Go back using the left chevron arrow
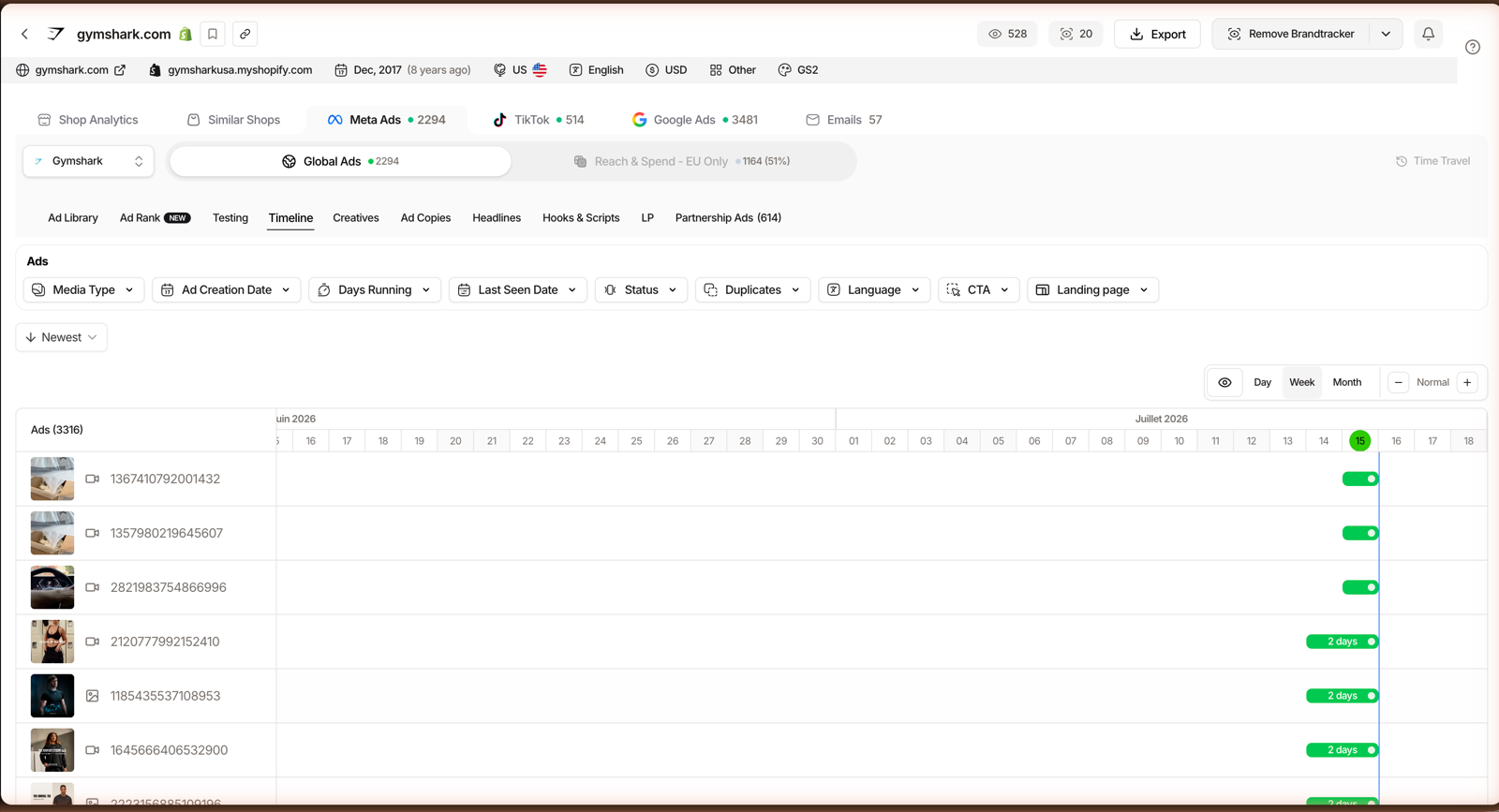This screenshot has height=812, width=1499. 25,34
